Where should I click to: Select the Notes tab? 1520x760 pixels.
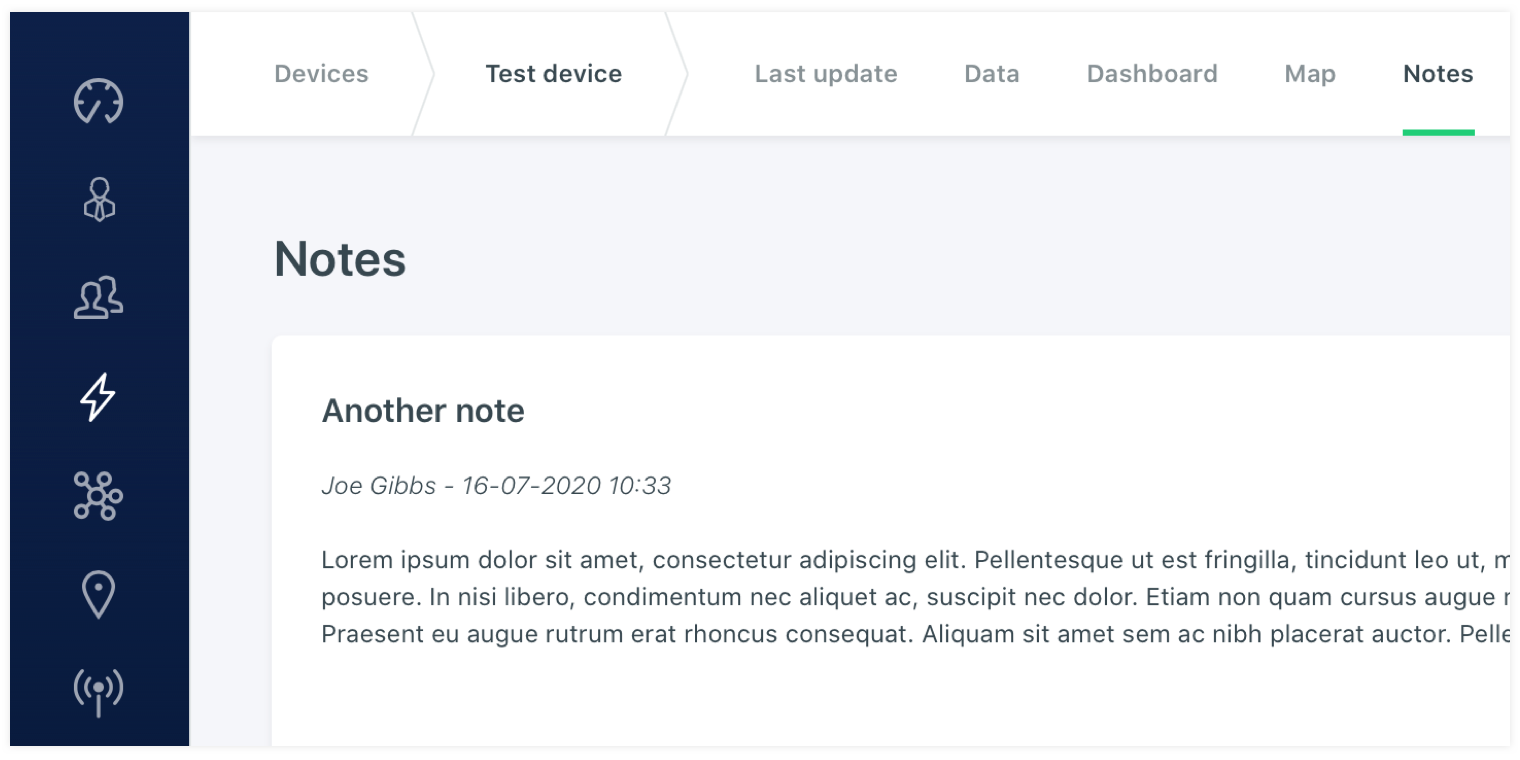tap(1438, 74)
